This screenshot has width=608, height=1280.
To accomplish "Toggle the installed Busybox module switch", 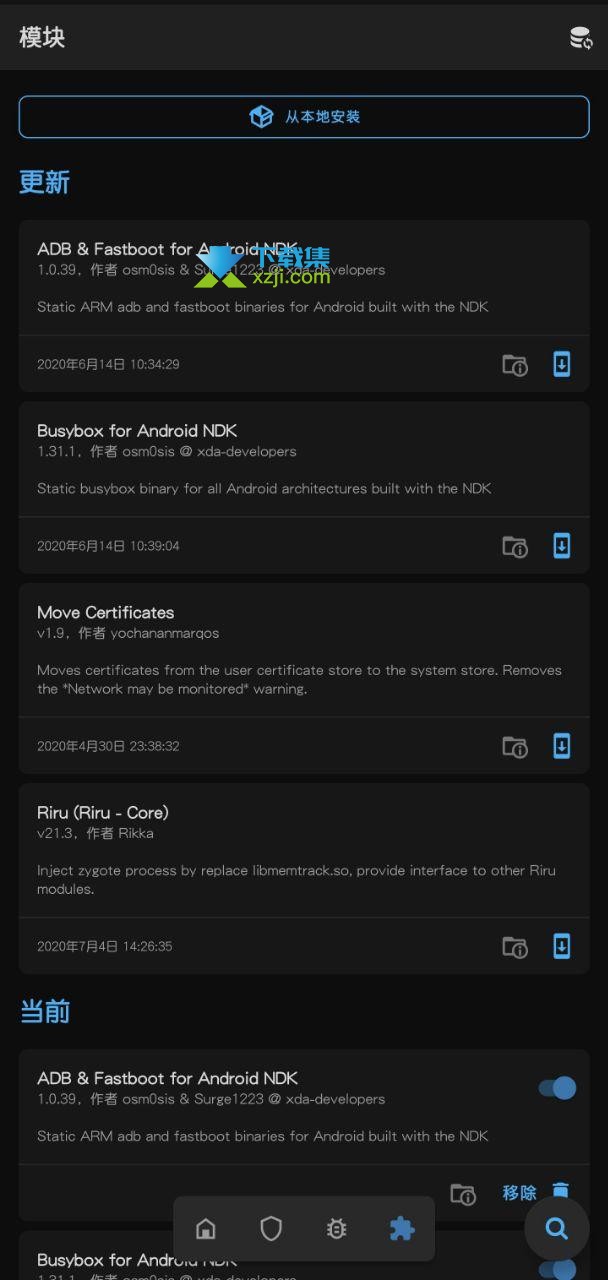I will pyautogui.click(x=558, y=1269).
